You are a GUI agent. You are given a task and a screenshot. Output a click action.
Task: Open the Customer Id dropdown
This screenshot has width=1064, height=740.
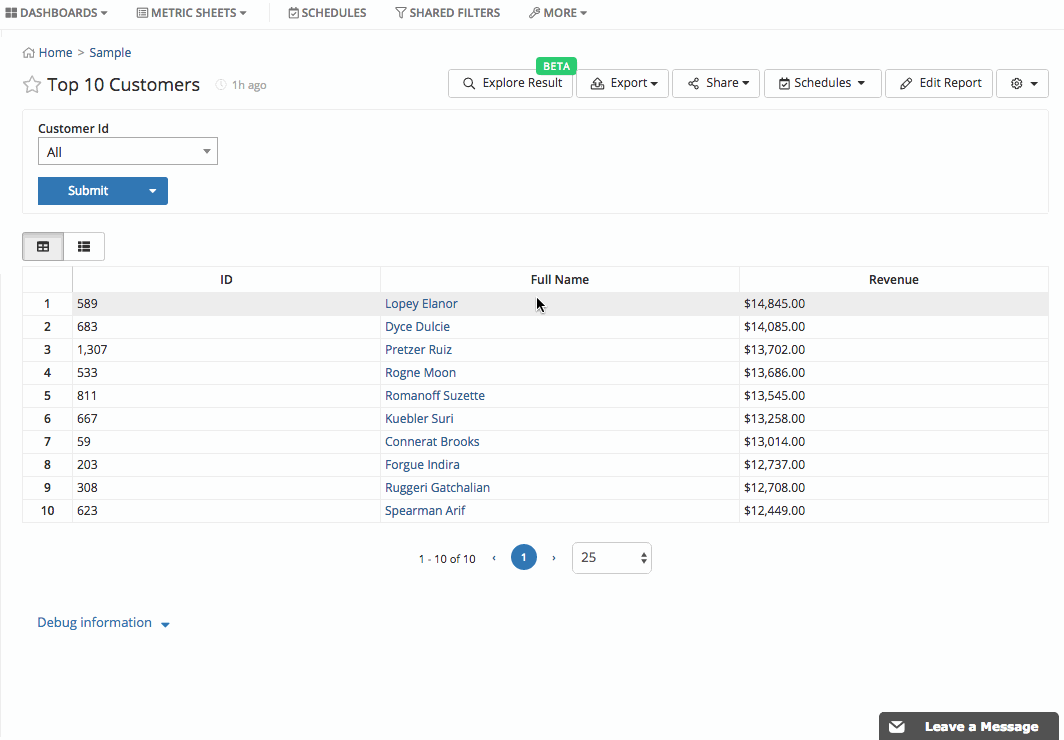click(128, 152)
